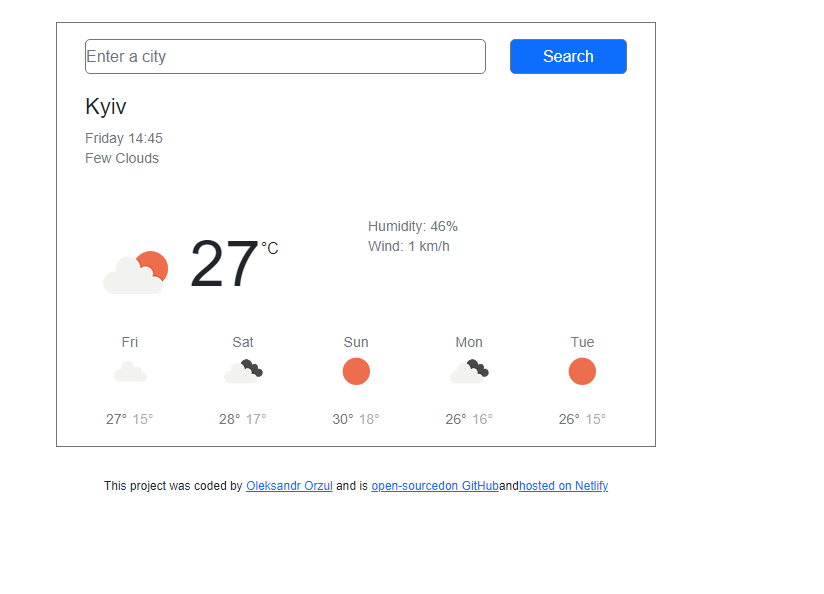Screen dimensions: 824x594
Task: Click Sunday's sun forecast icon
Action: (356, 372)
